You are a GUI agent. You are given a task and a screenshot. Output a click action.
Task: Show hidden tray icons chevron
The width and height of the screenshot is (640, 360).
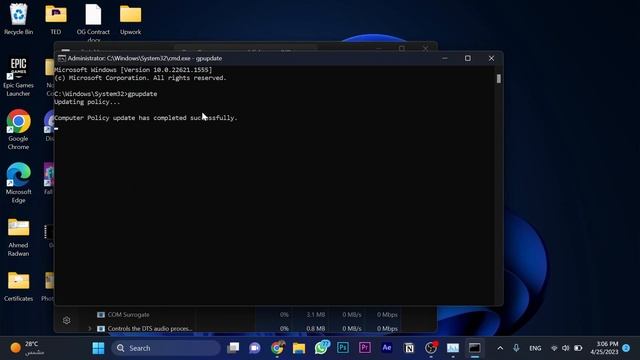coord(500,348)
